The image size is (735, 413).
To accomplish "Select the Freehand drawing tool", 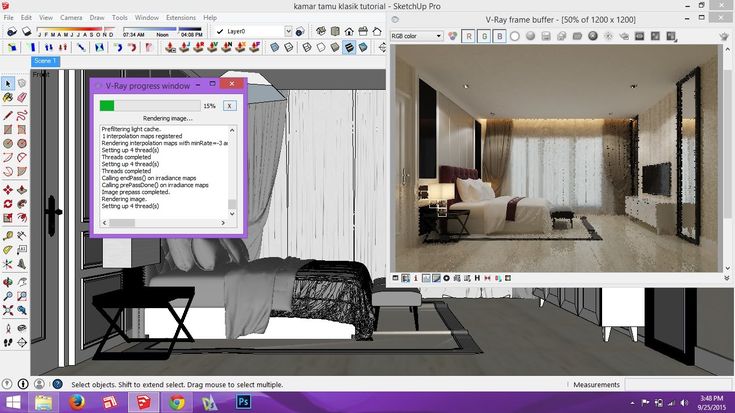I will (22, 115).
